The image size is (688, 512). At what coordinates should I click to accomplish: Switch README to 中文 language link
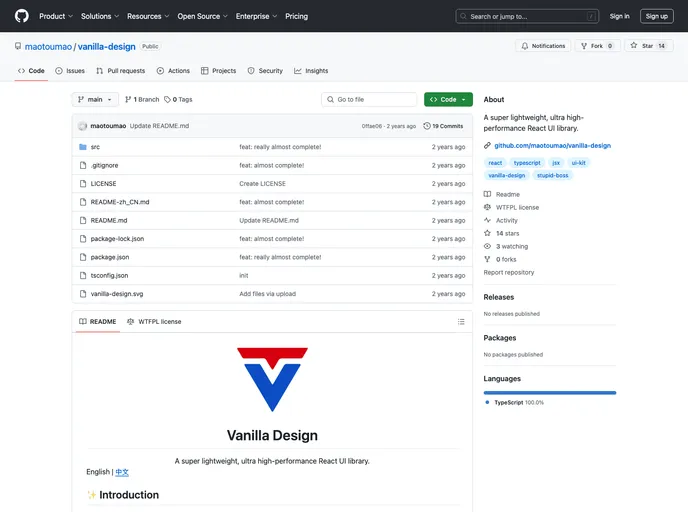pos(122,472)
